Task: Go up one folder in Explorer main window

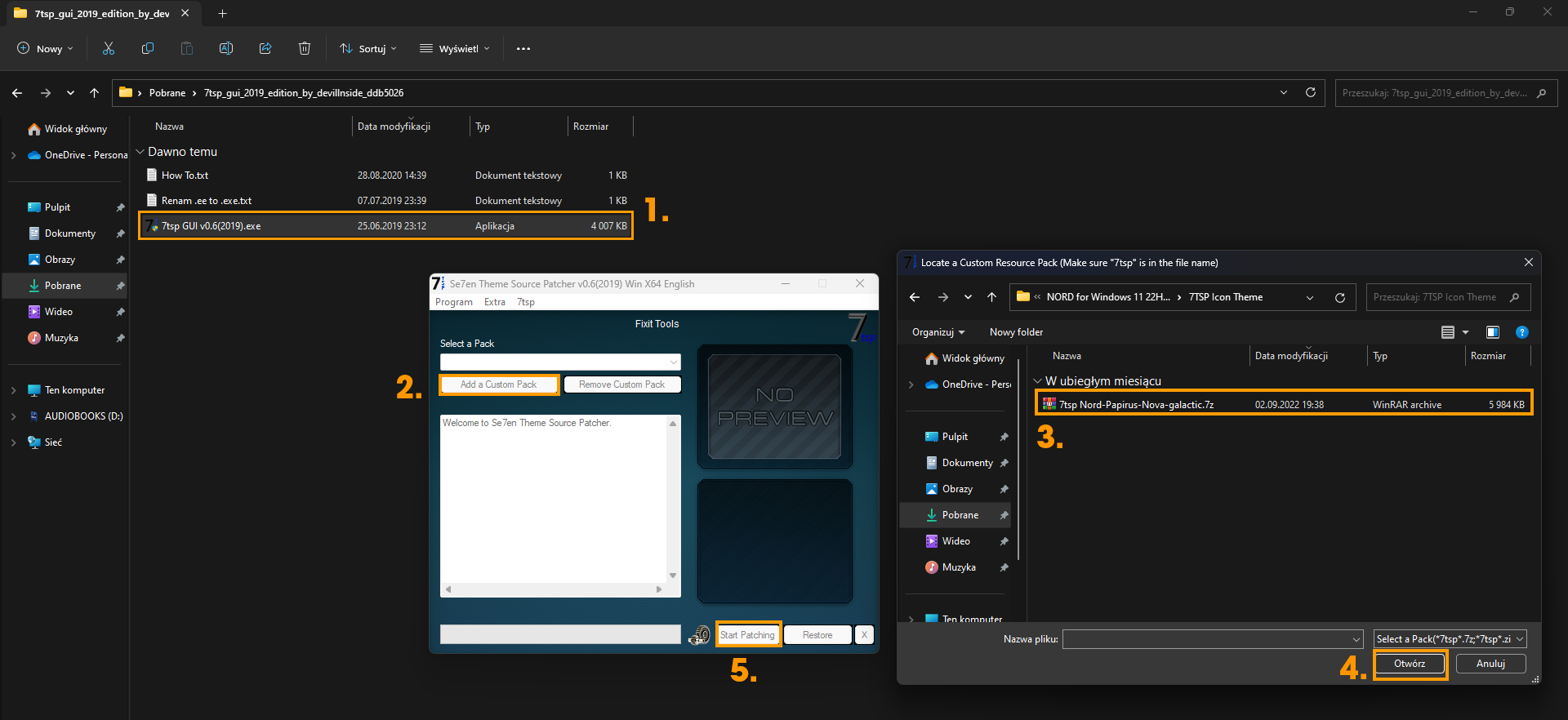Action: tap(95, 93)
